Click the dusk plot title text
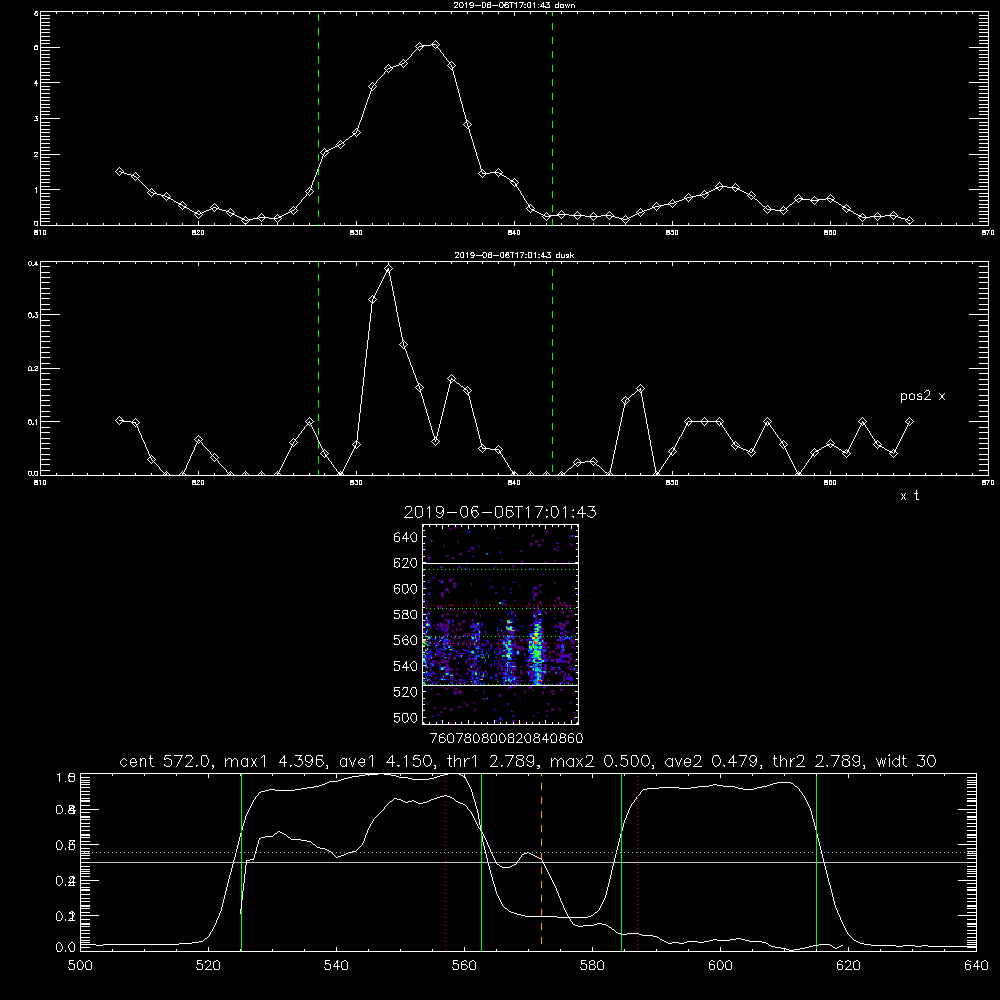Viewport: 1000px width, 1000px height. (514, 255)
